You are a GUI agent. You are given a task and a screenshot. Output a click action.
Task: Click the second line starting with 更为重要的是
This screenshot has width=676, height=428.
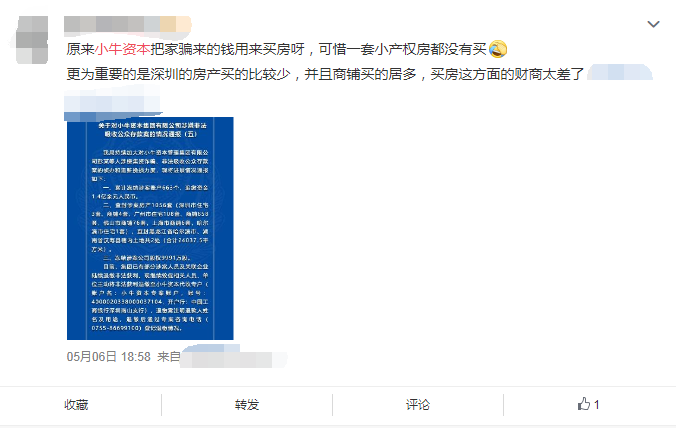tap(325, 74)
